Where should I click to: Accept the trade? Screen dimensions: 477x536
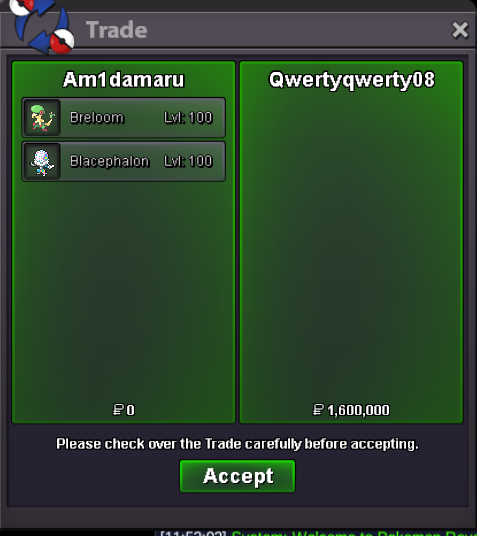click(237, 476)
